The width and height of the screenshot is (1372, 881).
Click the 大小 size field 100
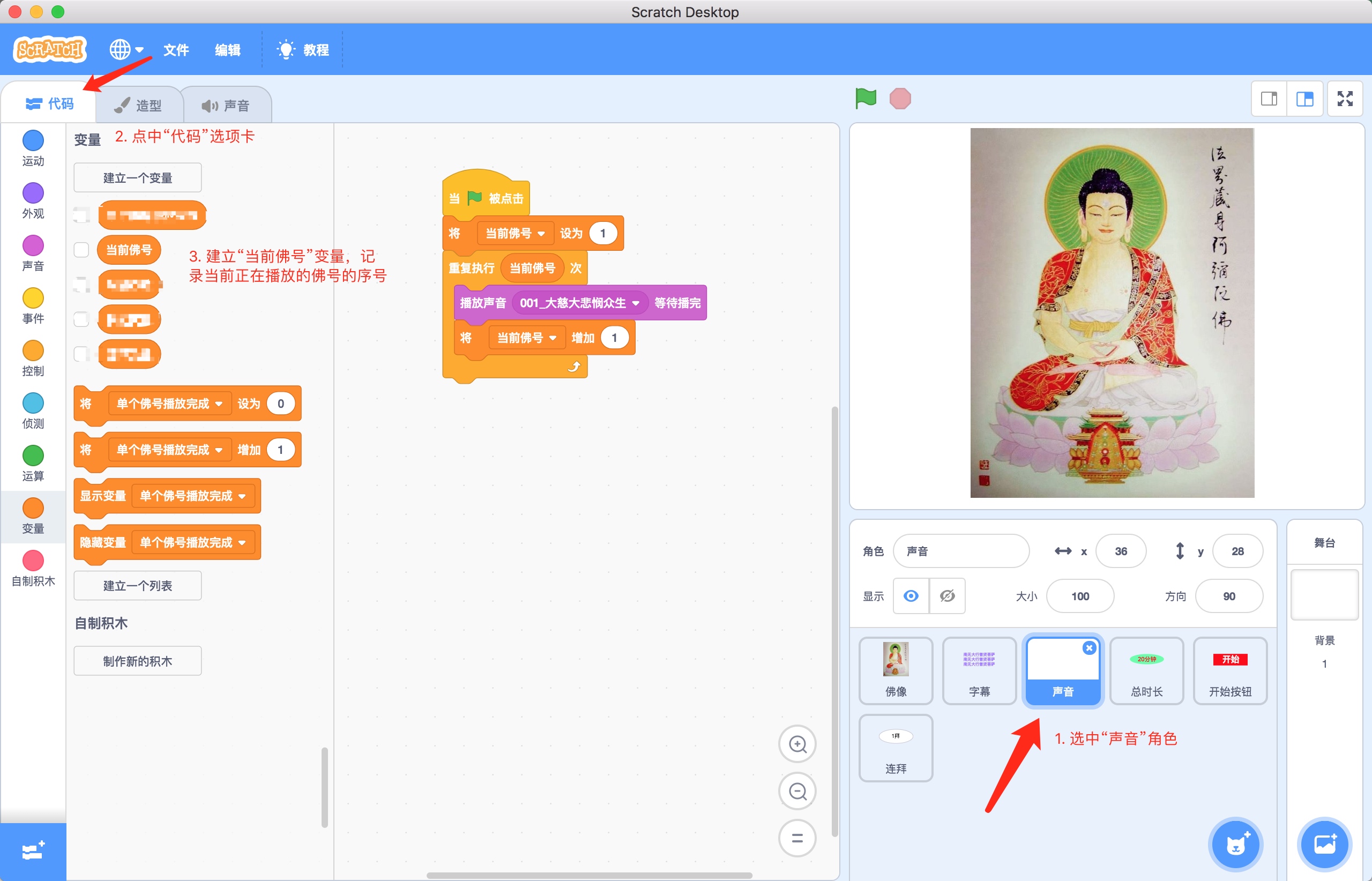(x=1080, y=596)
